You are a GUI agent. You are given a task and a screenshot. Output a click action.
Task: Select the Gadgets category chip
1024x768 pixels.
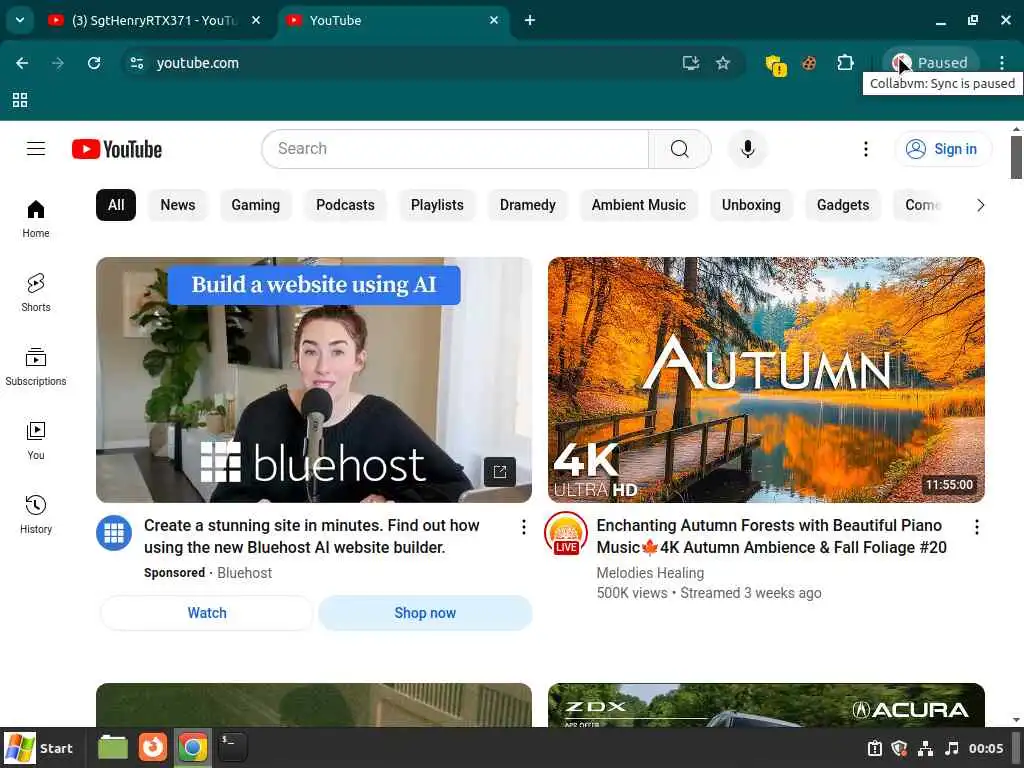[x=843, y=205]
